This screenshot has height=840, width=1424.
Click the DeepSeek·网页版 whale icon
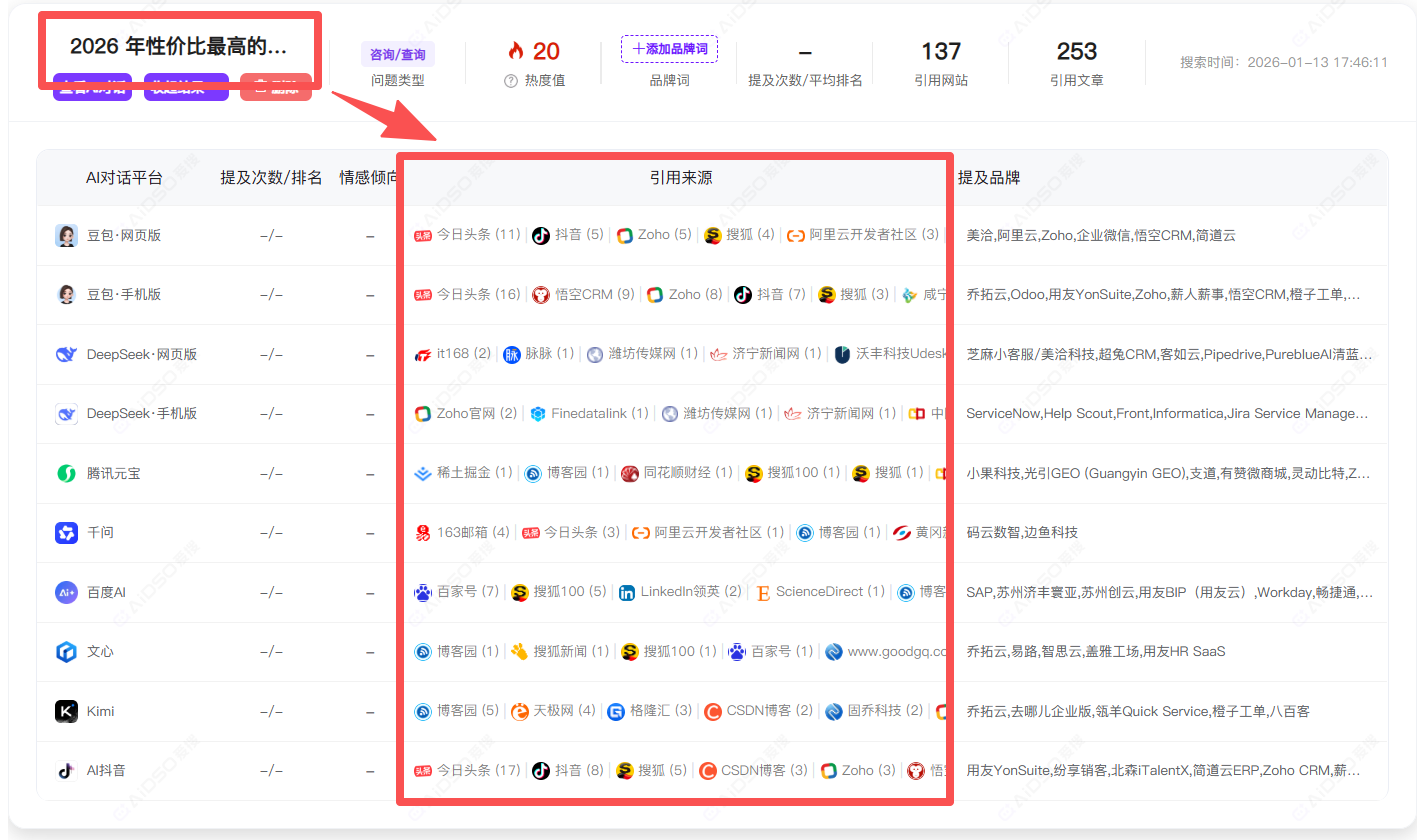[66, 354]
